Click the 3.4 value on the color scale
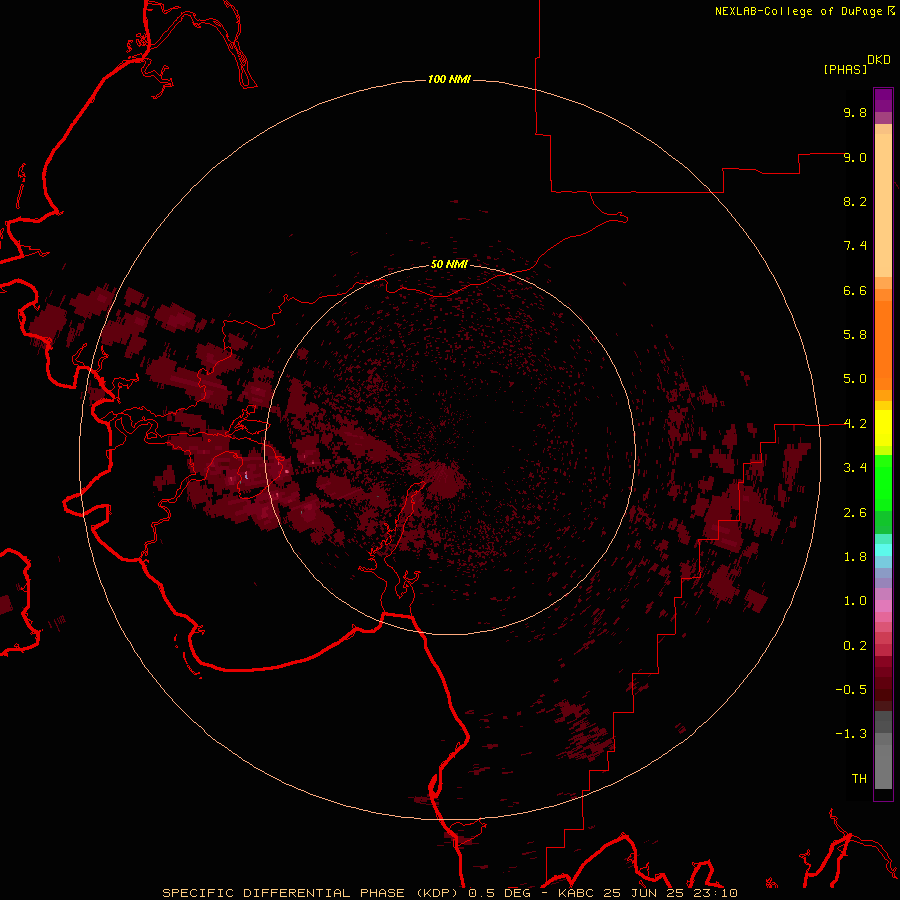Image resolution: width=900 pixels, height=900 pixels. 855,468
